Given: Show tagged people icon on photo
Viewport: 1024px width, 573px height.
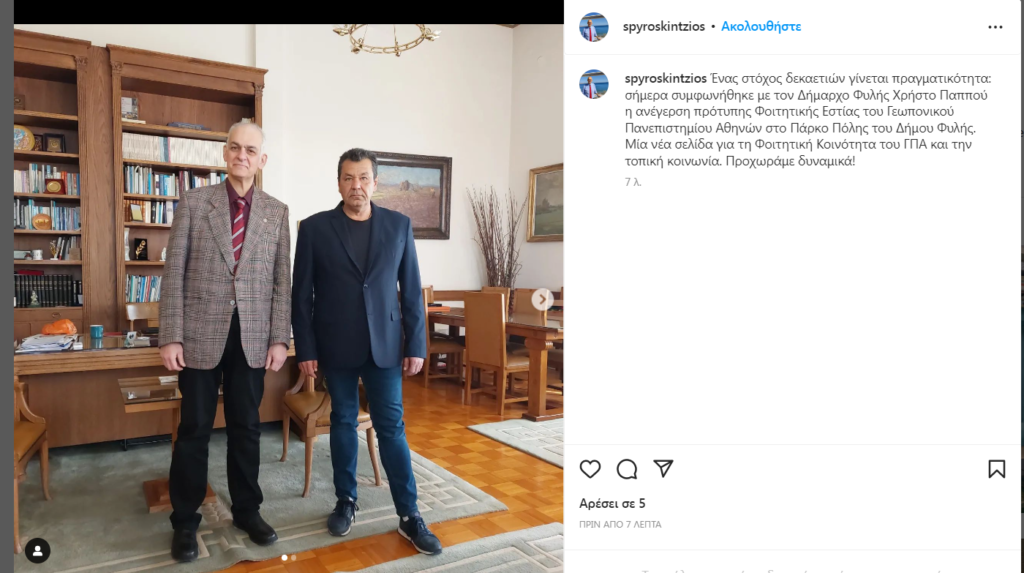Looking at the screenshot, I should pyautogui.click(x=38, y=551).
